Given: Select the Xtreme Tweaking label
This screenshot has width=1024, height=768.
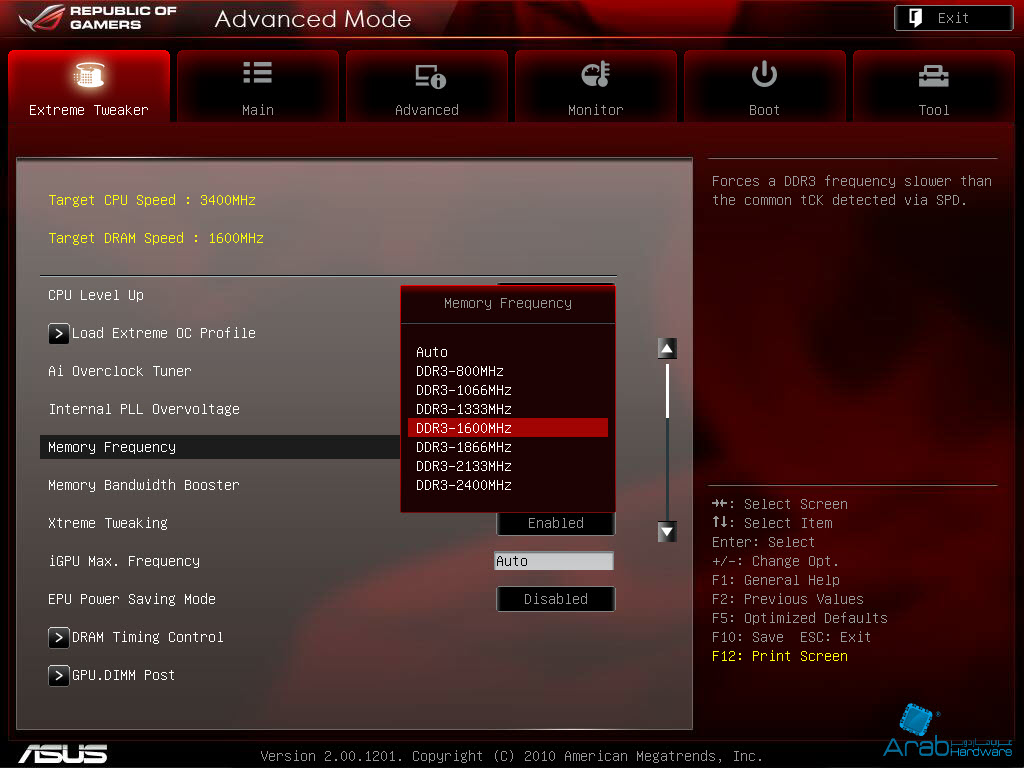Looking at the screenshot, I should (x=108, y=523).
